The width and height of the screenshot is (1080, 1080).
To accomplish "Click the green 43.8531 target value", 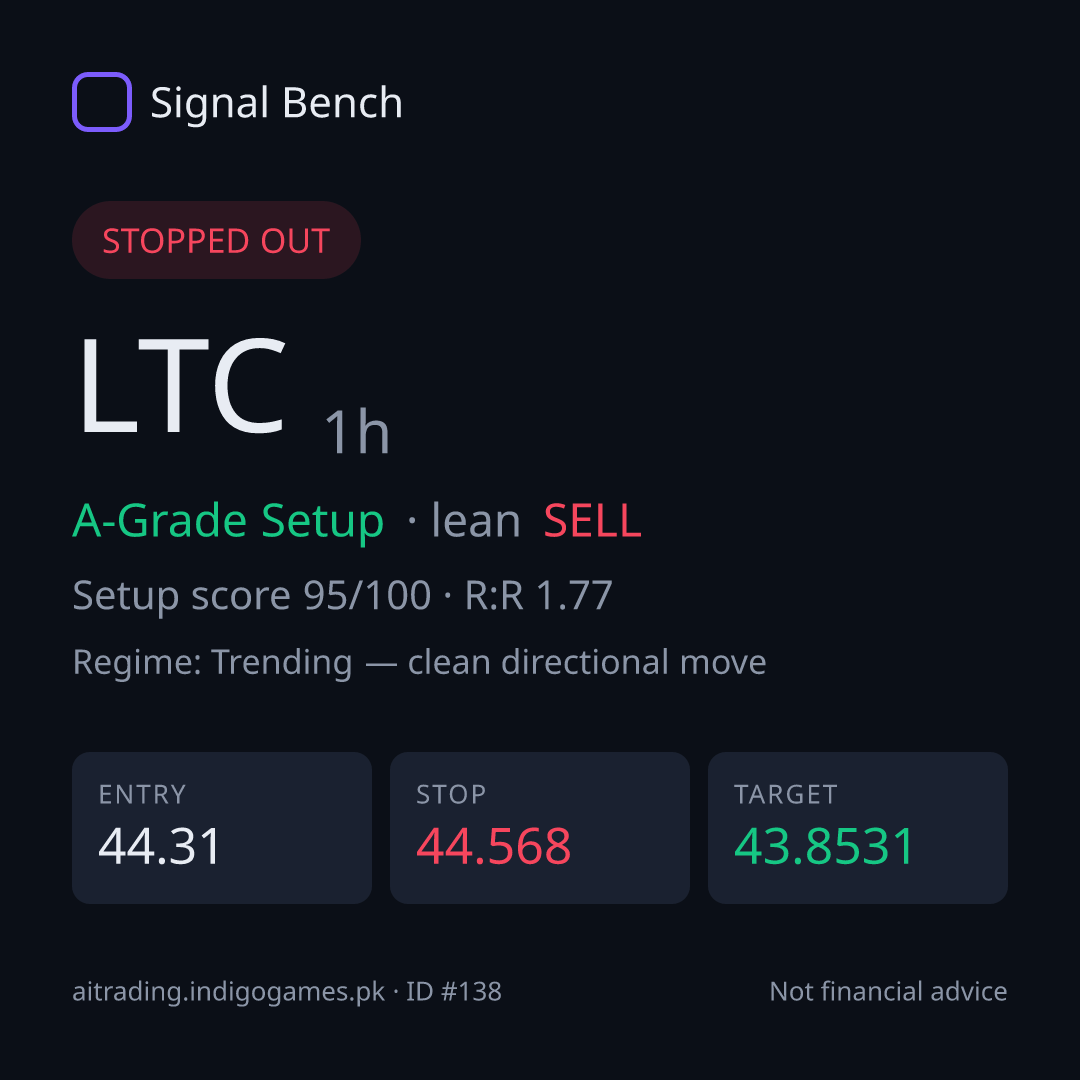I will [824, 846].
